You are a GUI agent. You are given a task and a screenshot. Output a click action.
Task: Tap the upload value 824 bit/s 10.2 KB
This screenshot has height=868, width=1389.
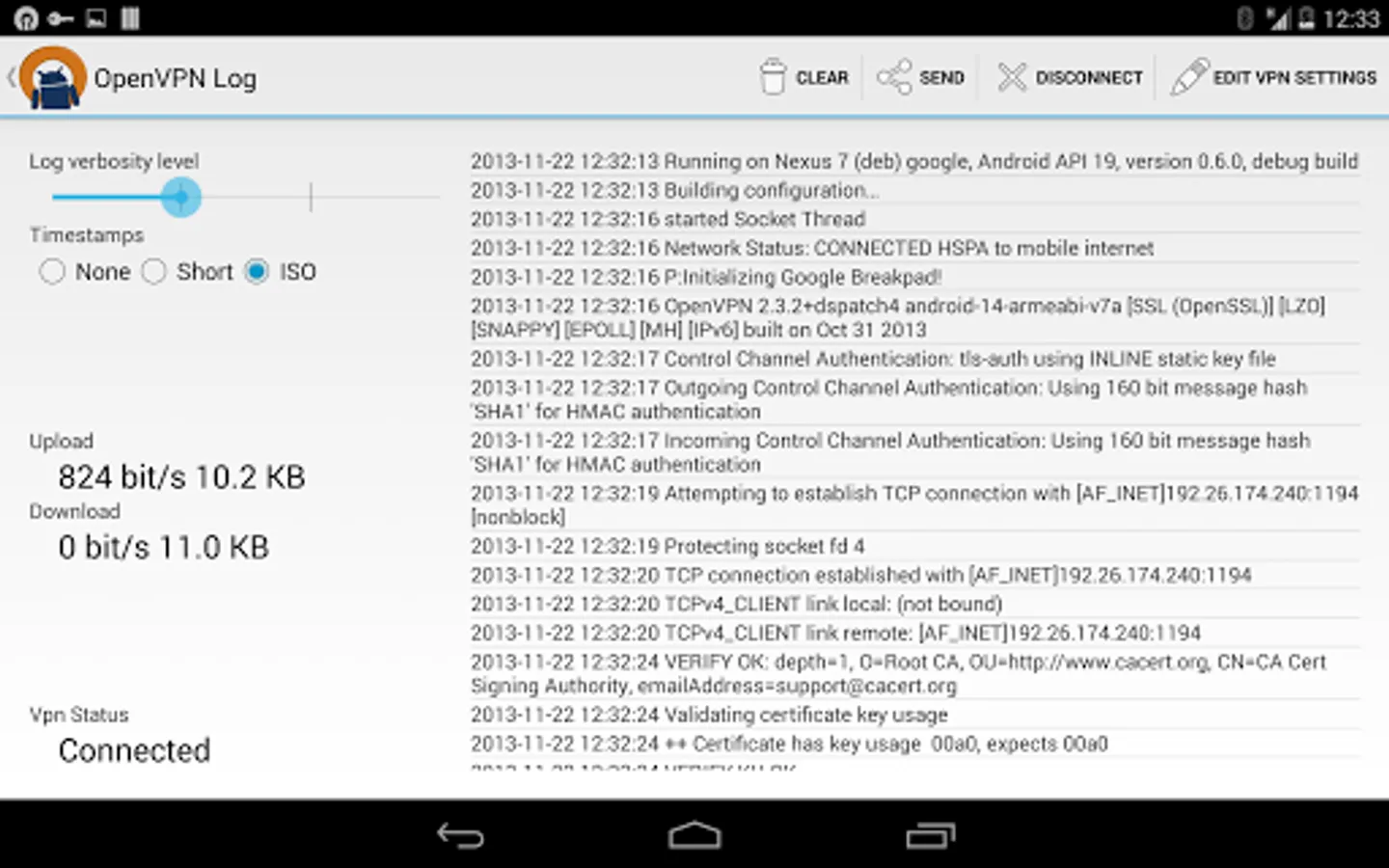181,476
